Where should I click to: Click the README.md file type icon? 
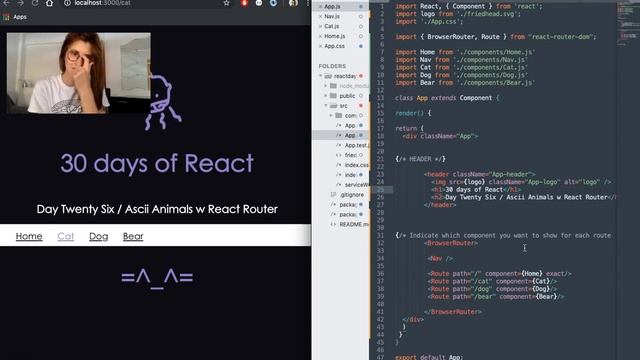pos(333,224)
